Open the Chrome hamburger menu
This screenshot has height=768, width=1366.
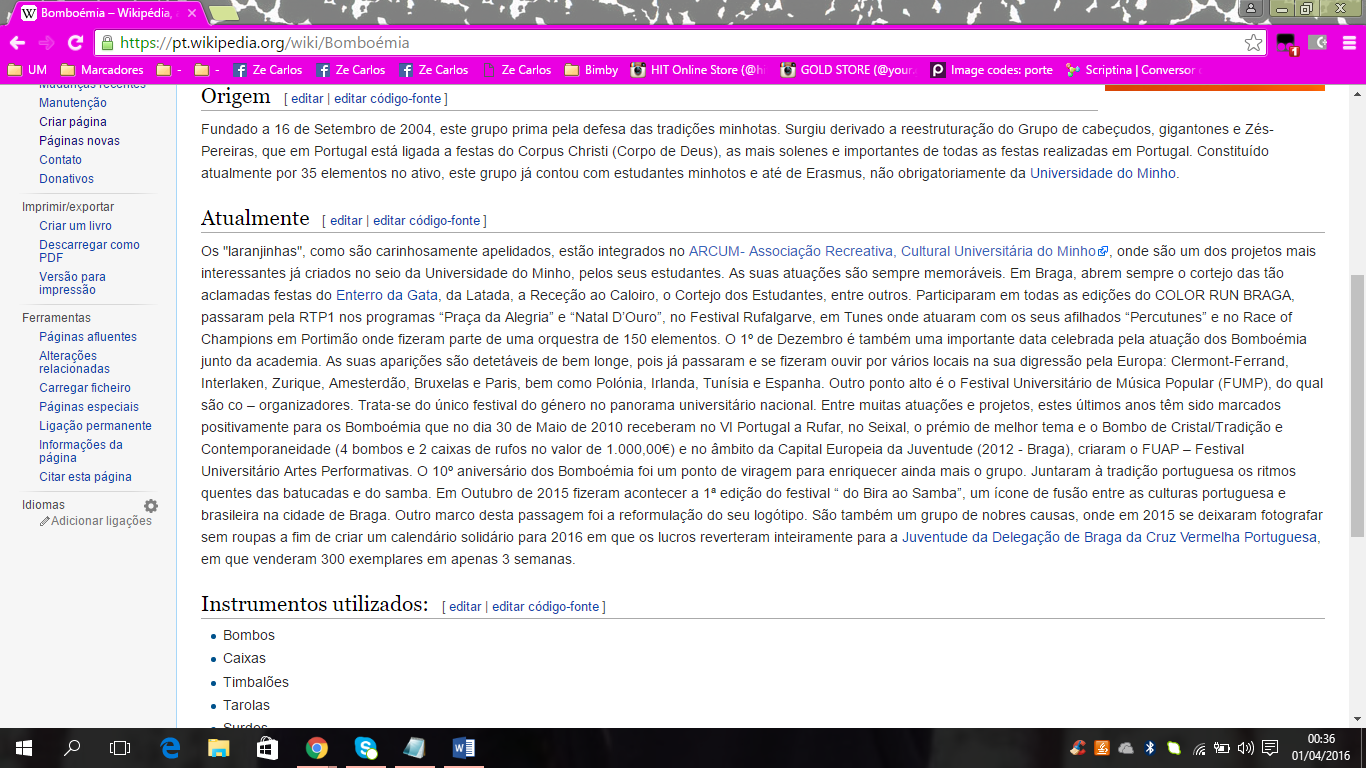pyautogui.click(x=1348, y=43)
